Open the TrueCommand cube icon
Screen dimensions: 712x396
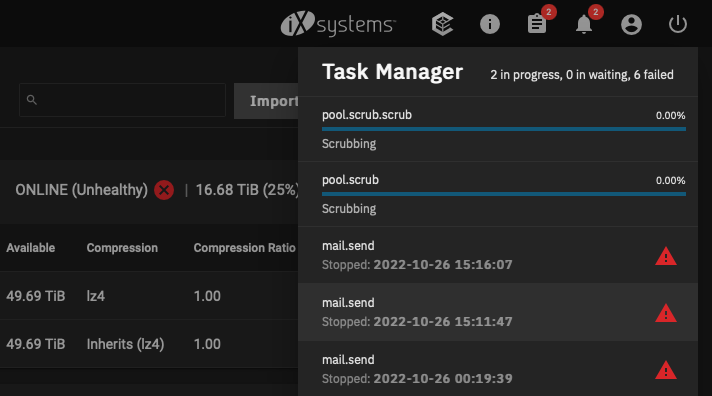[x=442, y=24]
